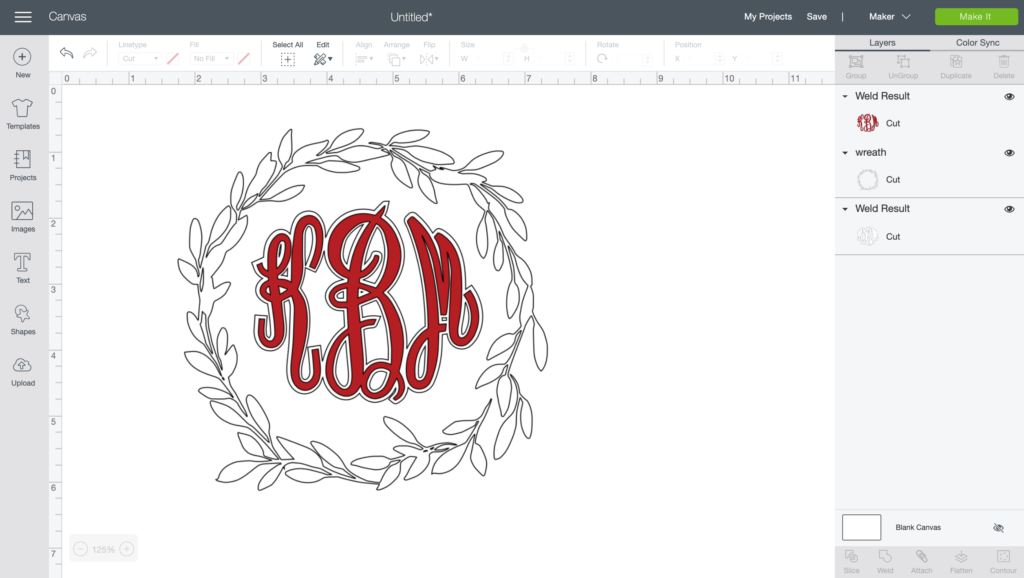This screenshot has width=1024, height=578.
Task: Collapse the wreath layer group
Action: click(x=845, y=153)
